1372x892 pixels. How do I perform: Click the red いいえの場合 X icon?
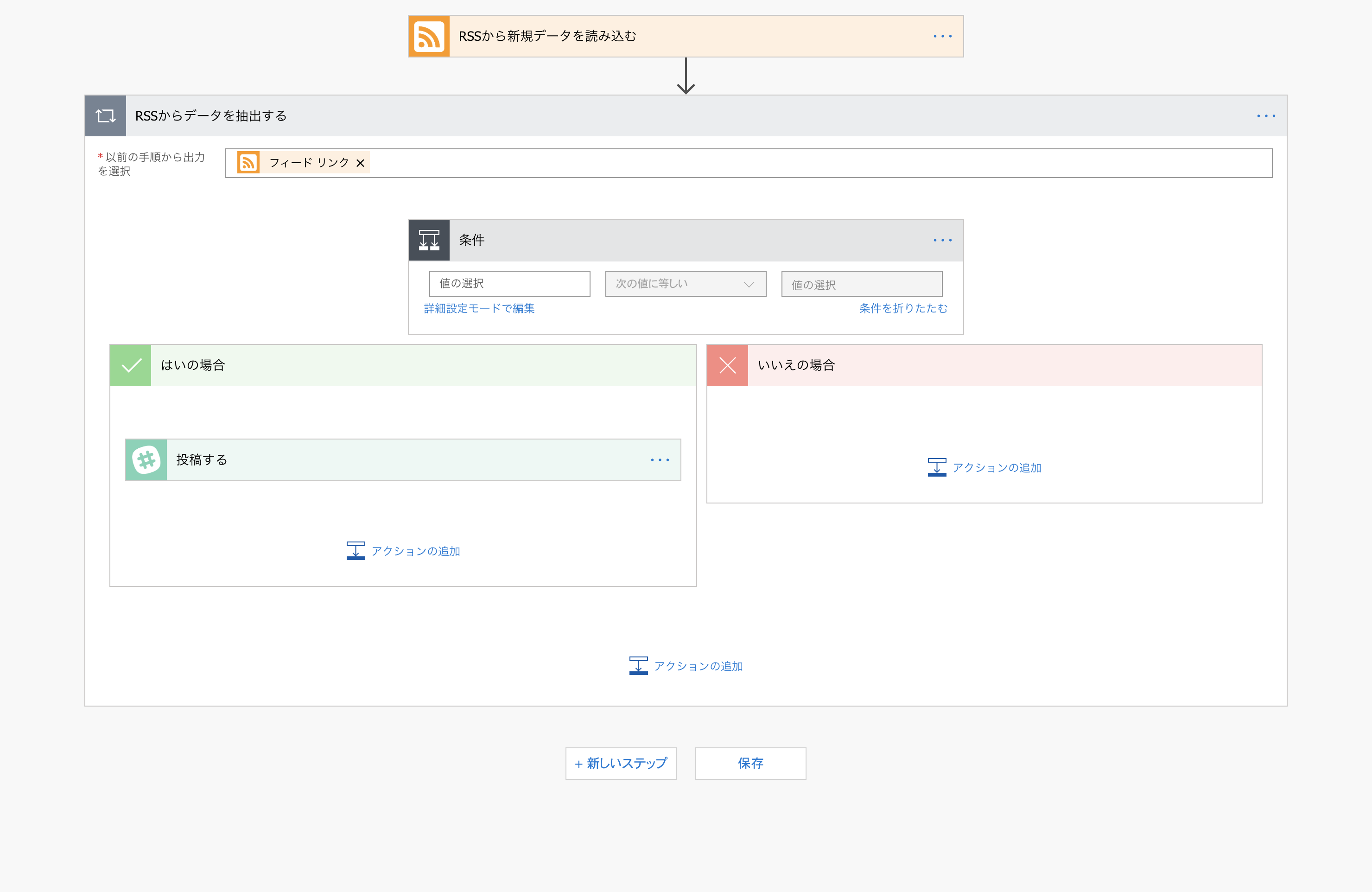click(728, 365)
